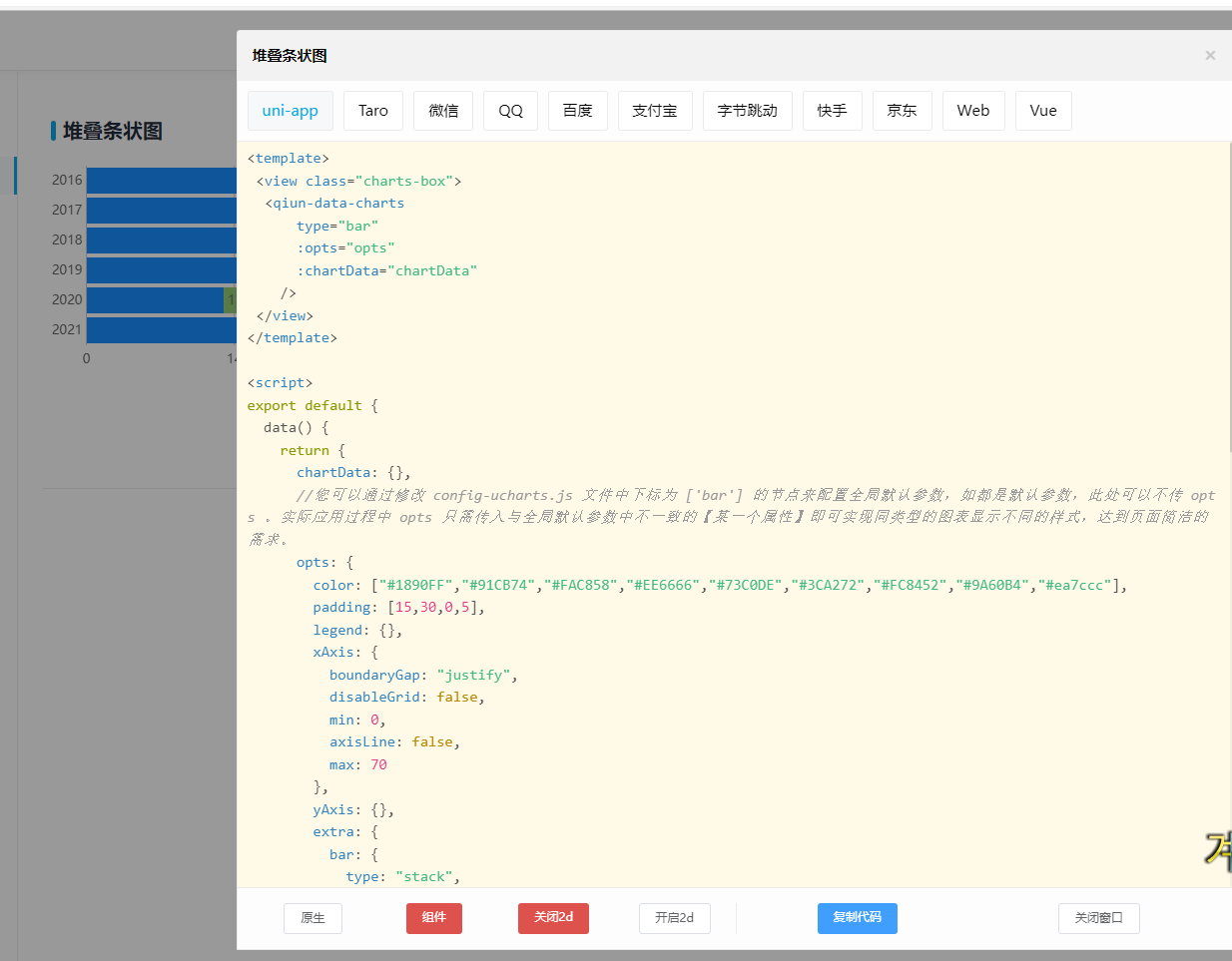1232x961 pixels.
Task: Click the 开启2d button
Action: click(675, 918)
